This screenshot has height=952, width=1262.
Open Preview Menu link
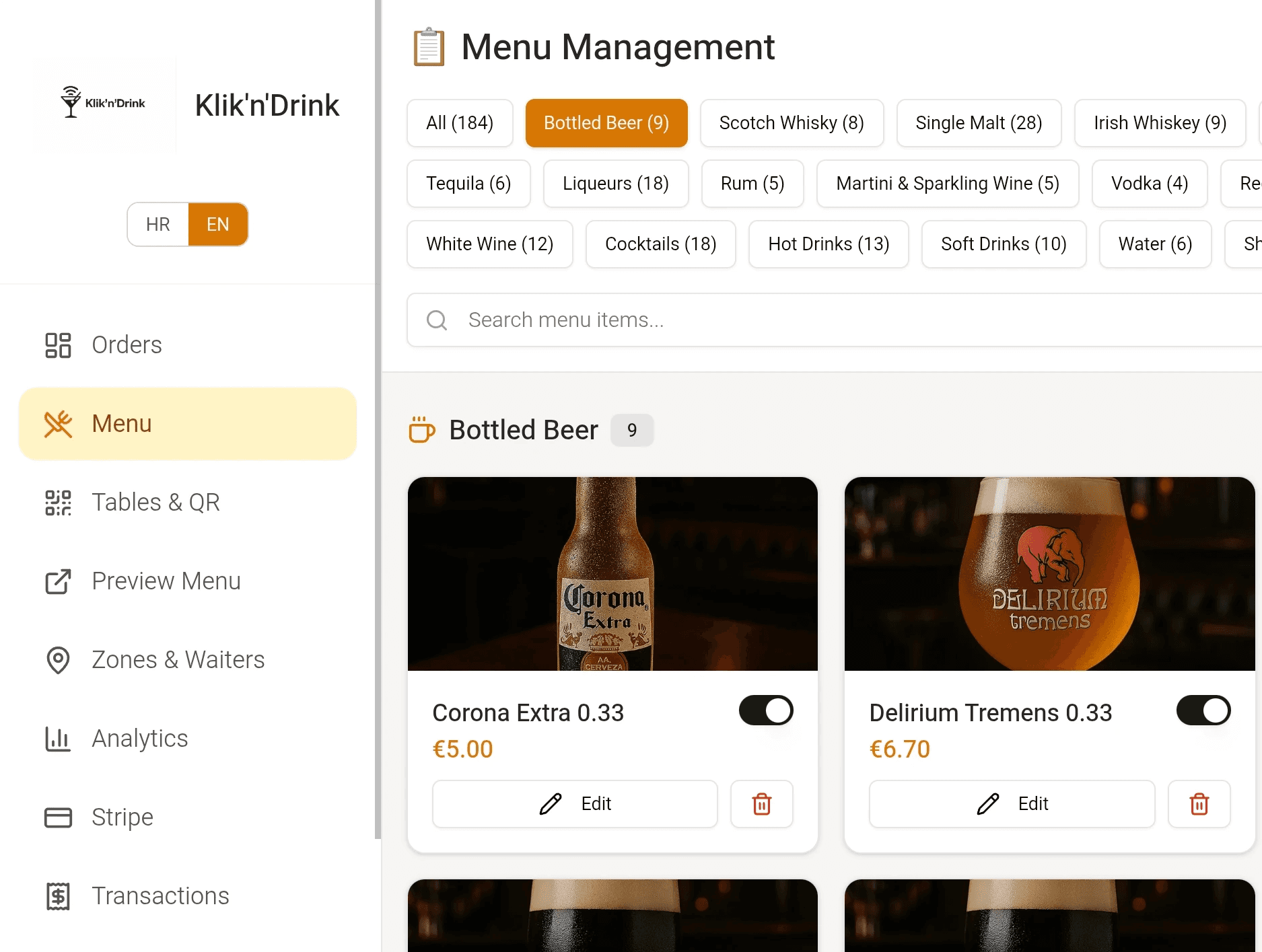188,581
